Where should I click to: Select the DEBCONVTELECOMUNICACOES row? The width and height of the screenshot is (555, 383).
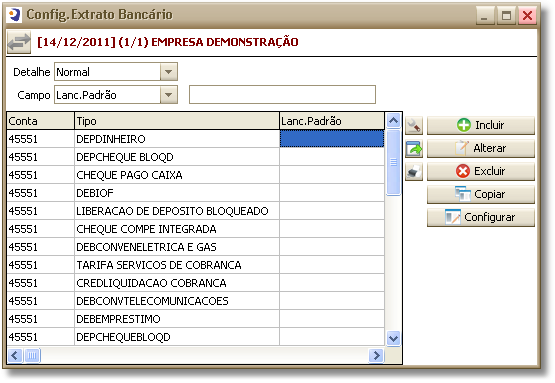coord(195,301)
